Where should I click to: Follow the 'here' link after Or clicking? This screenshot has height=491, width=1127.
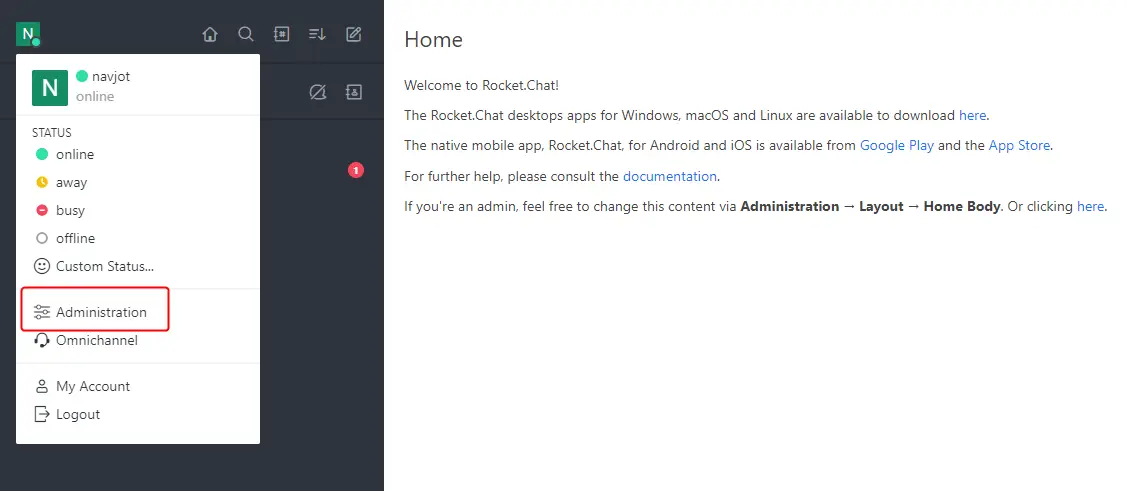[x=1090, y=206]
